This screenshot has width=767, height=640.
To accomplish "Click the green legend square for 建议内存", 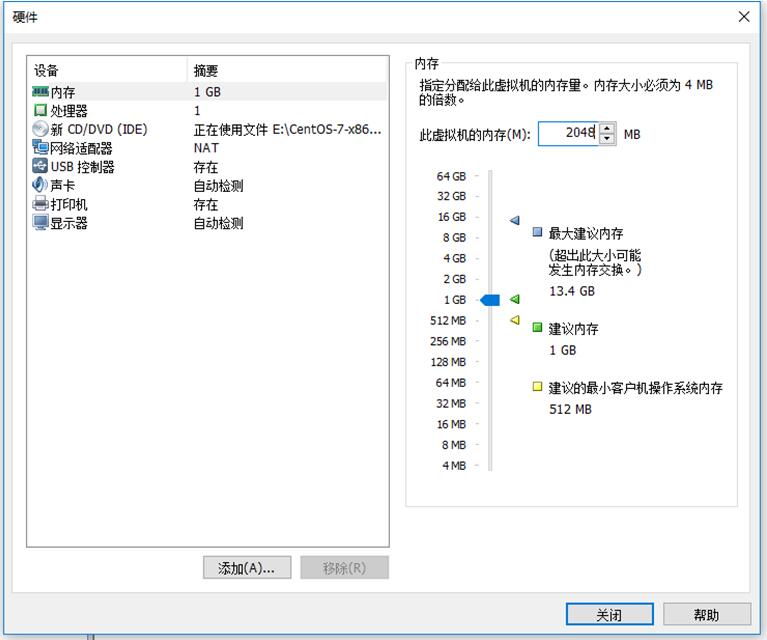I will click(537, 327).
